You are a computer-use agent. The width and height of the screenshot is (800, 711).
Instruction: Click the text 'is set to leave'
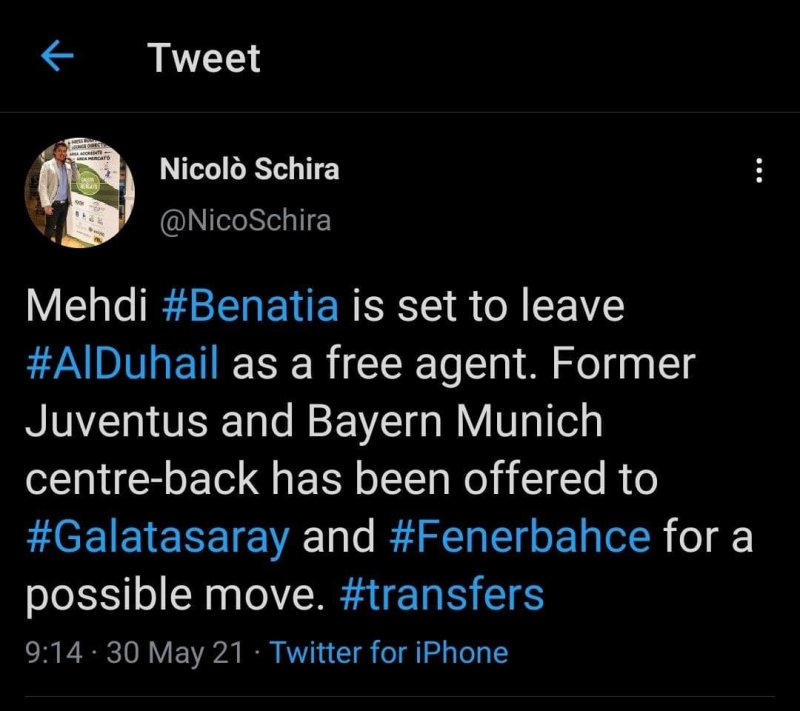click(x=486, y=307)
